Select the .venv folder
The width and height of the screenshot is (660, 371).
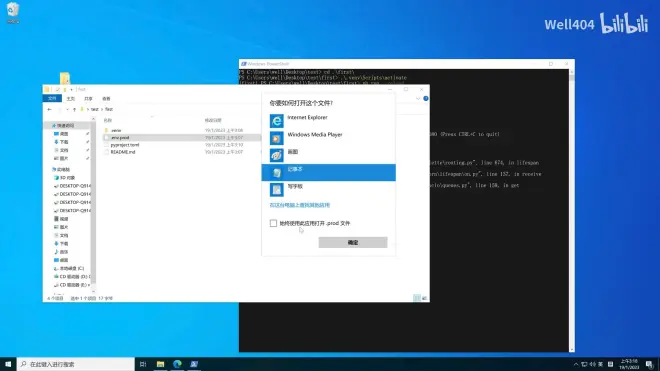(116, 131)
